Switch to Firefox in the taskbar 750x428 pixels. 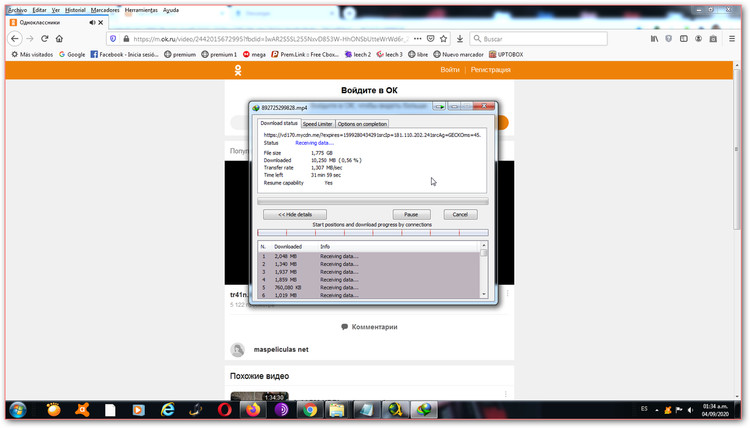point(253,410)
